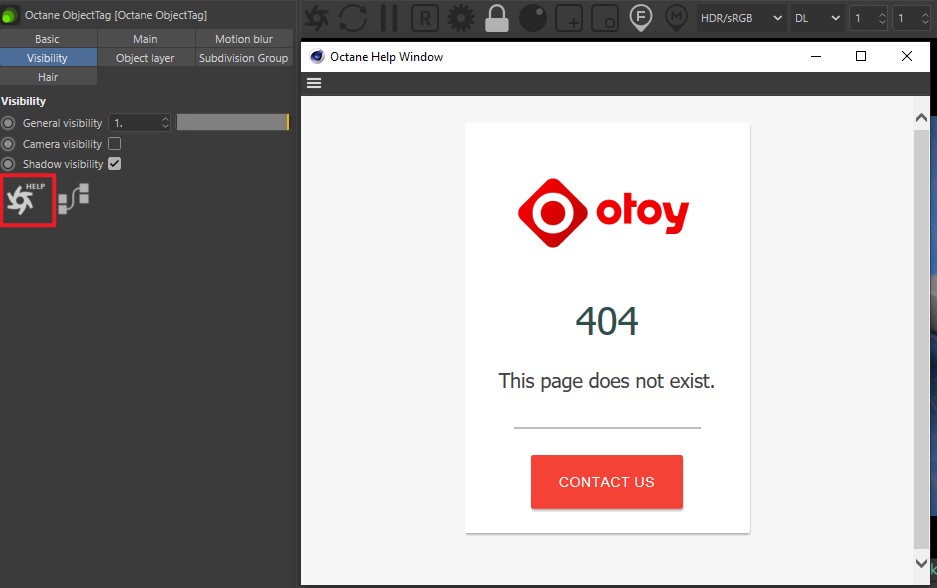This screenshot has width=937, height=588.
Task: Click the focus picker F pin icon
Action: 641,18
